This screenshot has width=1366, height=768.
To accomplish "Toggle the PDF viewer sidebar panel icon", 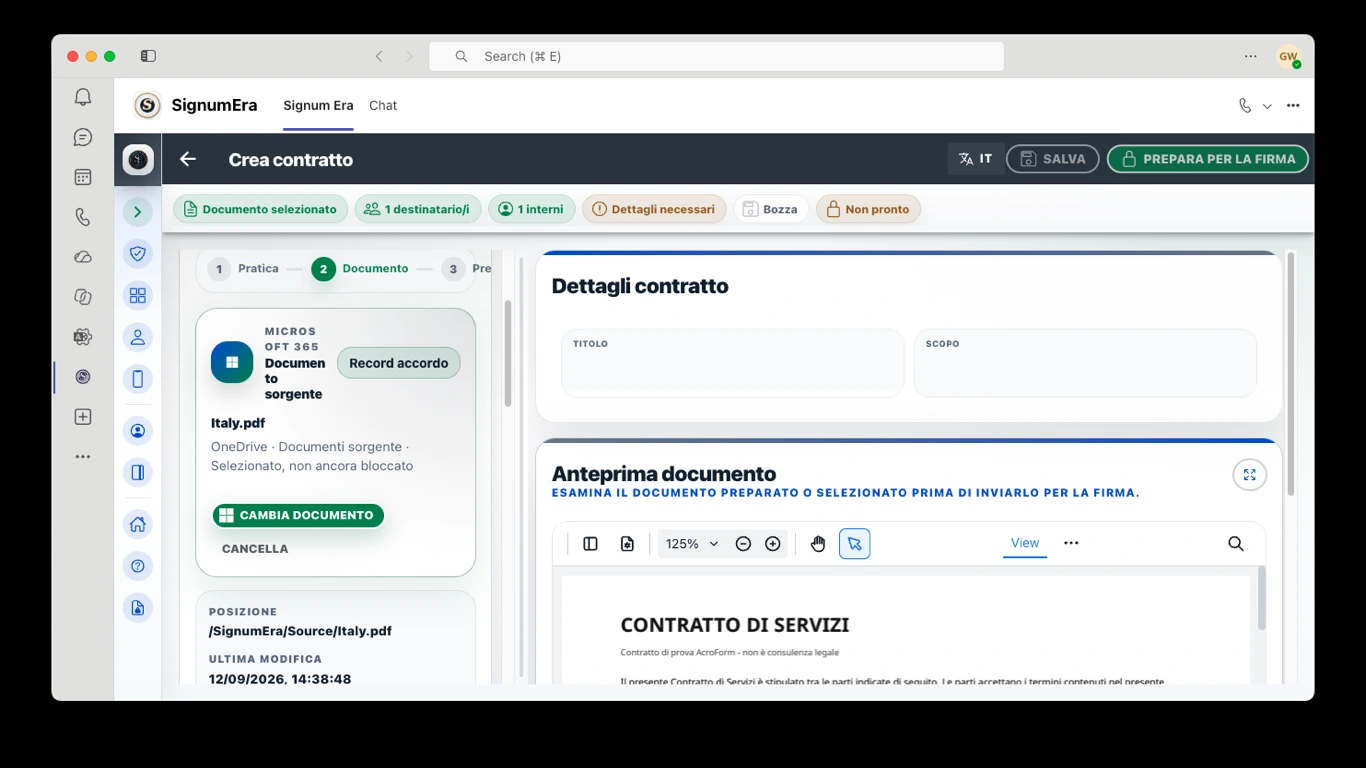I will pos(590,544).
